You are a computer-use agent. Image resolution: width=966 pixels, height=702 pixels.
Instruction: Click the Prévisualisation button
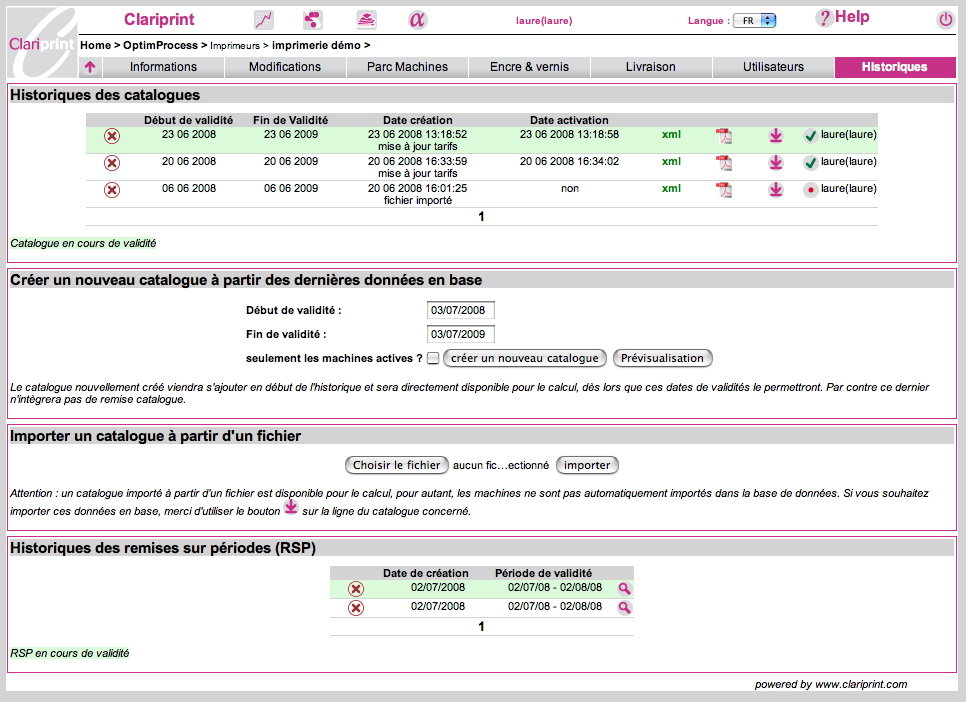click(662, 358)
